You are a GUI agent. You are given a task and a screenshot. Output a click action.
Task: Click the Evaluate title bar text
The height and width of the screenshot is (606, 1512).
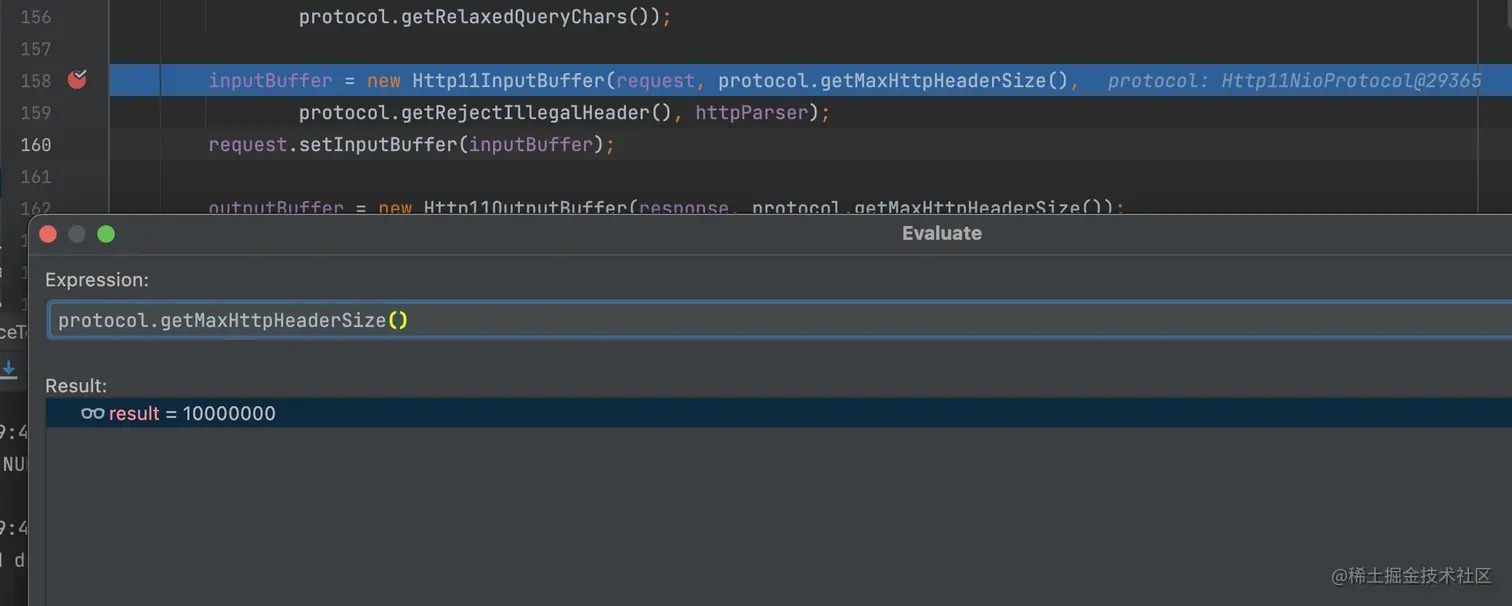(x=941, y=233)
